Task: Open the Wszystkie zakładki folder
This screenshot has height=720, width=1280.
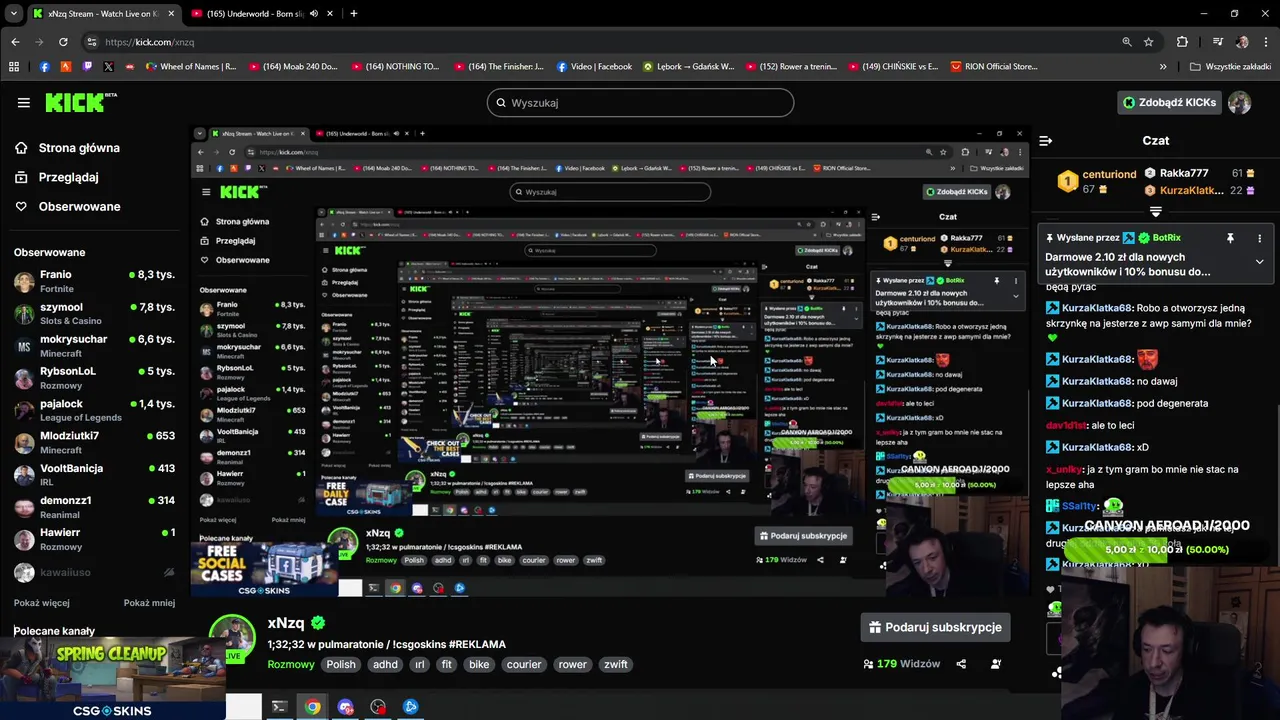Action: click(1230, 67)
